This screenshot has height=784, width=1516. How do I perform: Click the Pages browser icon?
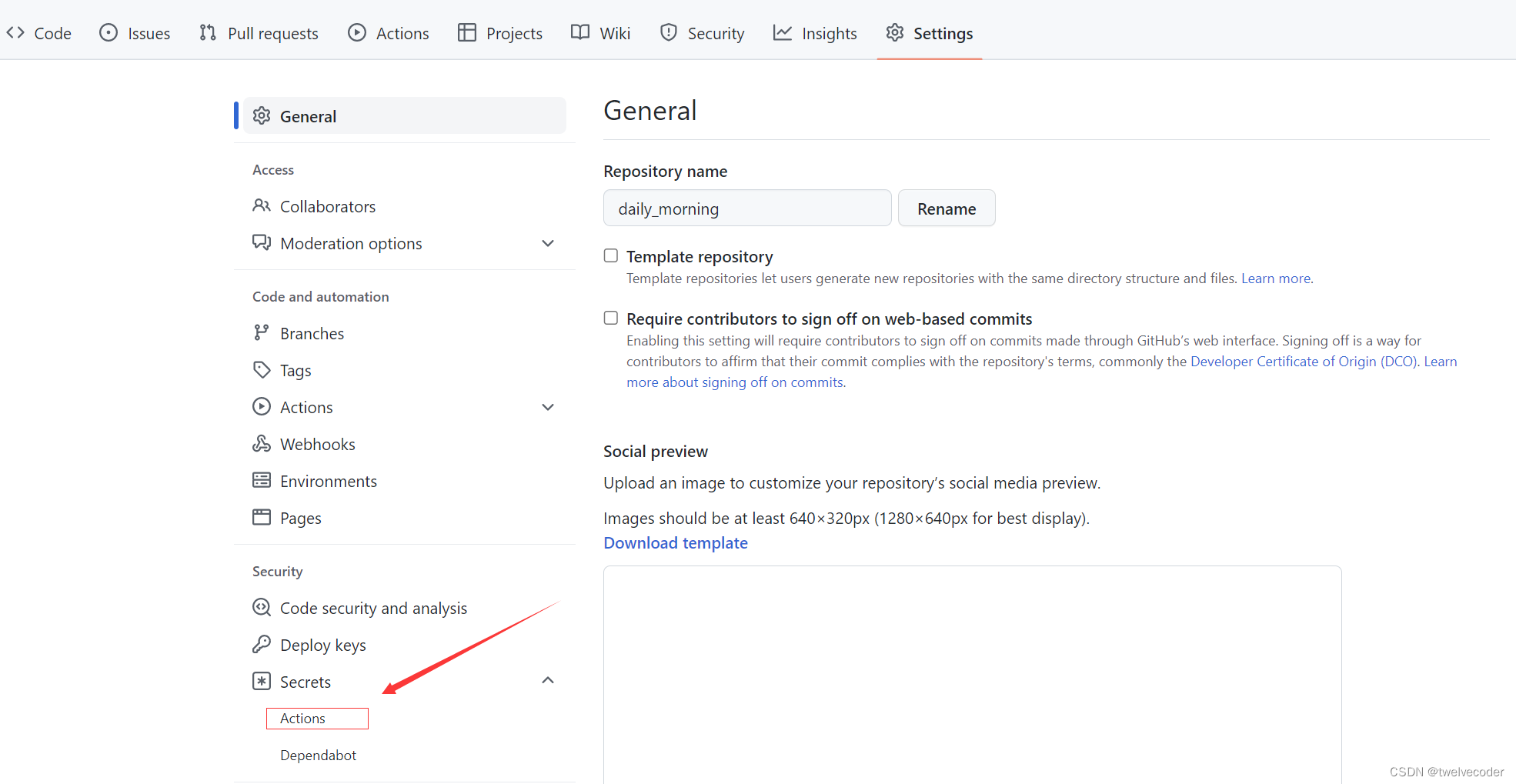click(262, 517)
